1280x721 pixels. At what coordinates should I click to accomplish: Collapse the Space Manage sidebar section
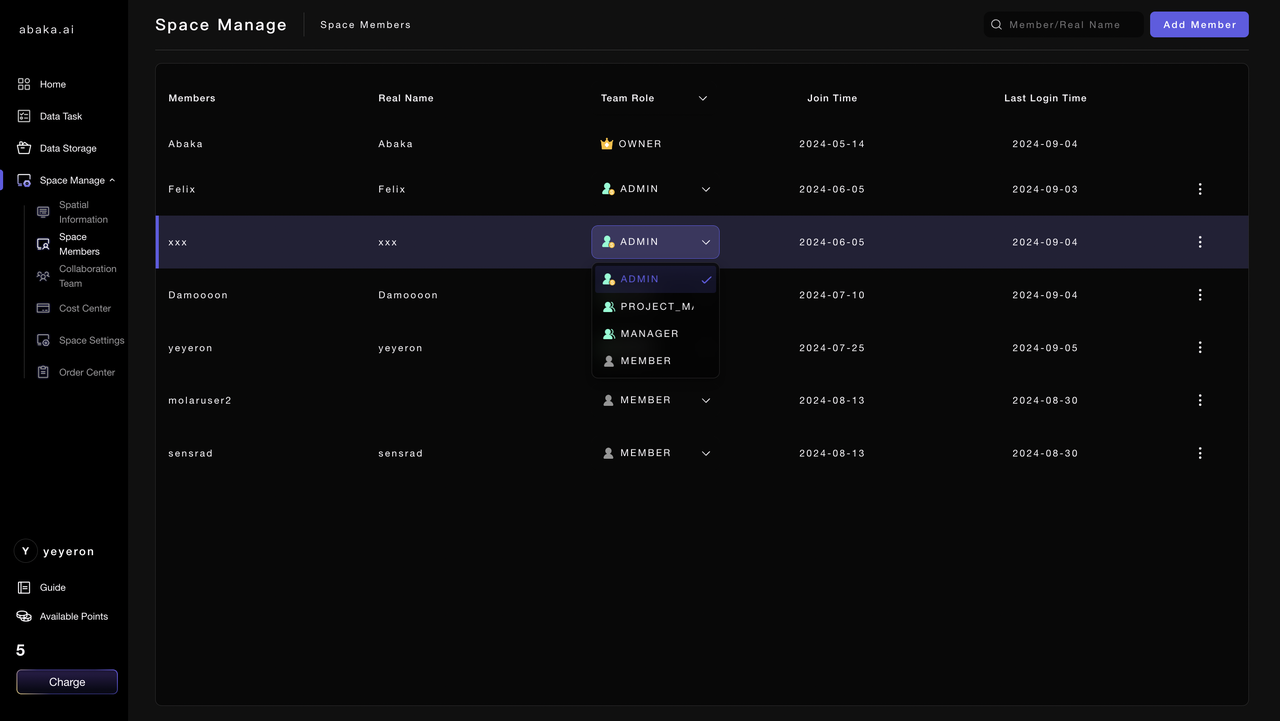112,180
